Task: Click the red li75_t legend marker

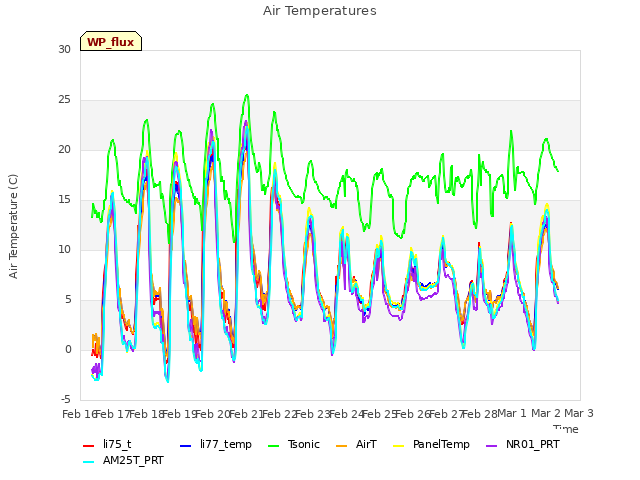Action: click(x=89, y=446)
